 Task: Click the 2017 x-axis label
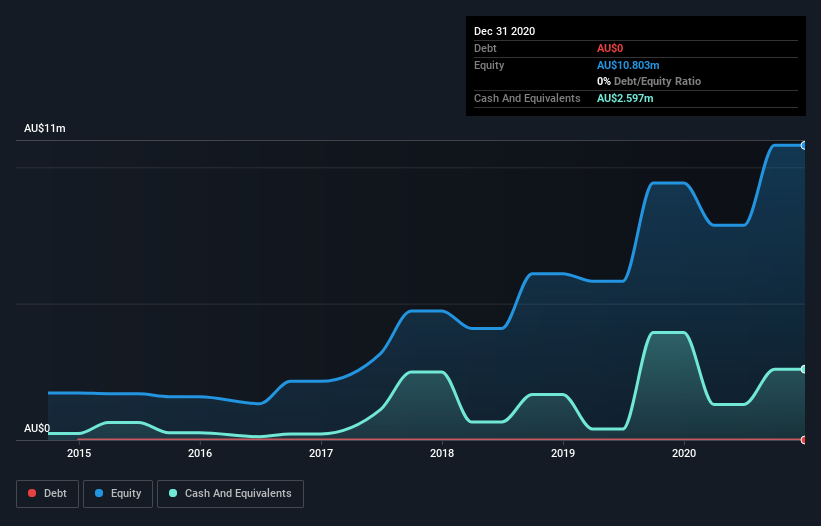tap(321, 453)
